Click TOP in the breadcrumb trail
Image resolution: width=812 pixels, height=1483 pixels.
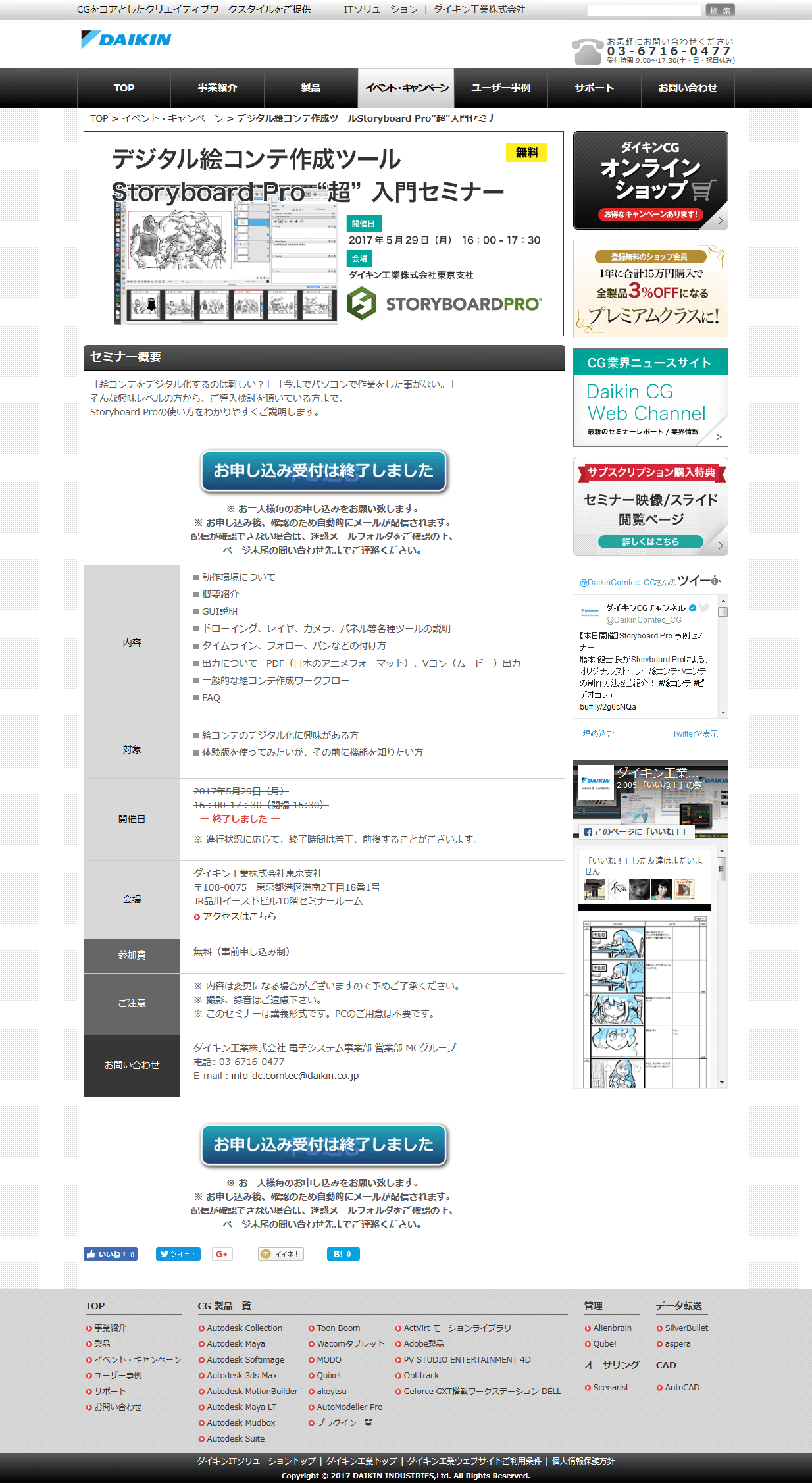[x=99, y=118]
